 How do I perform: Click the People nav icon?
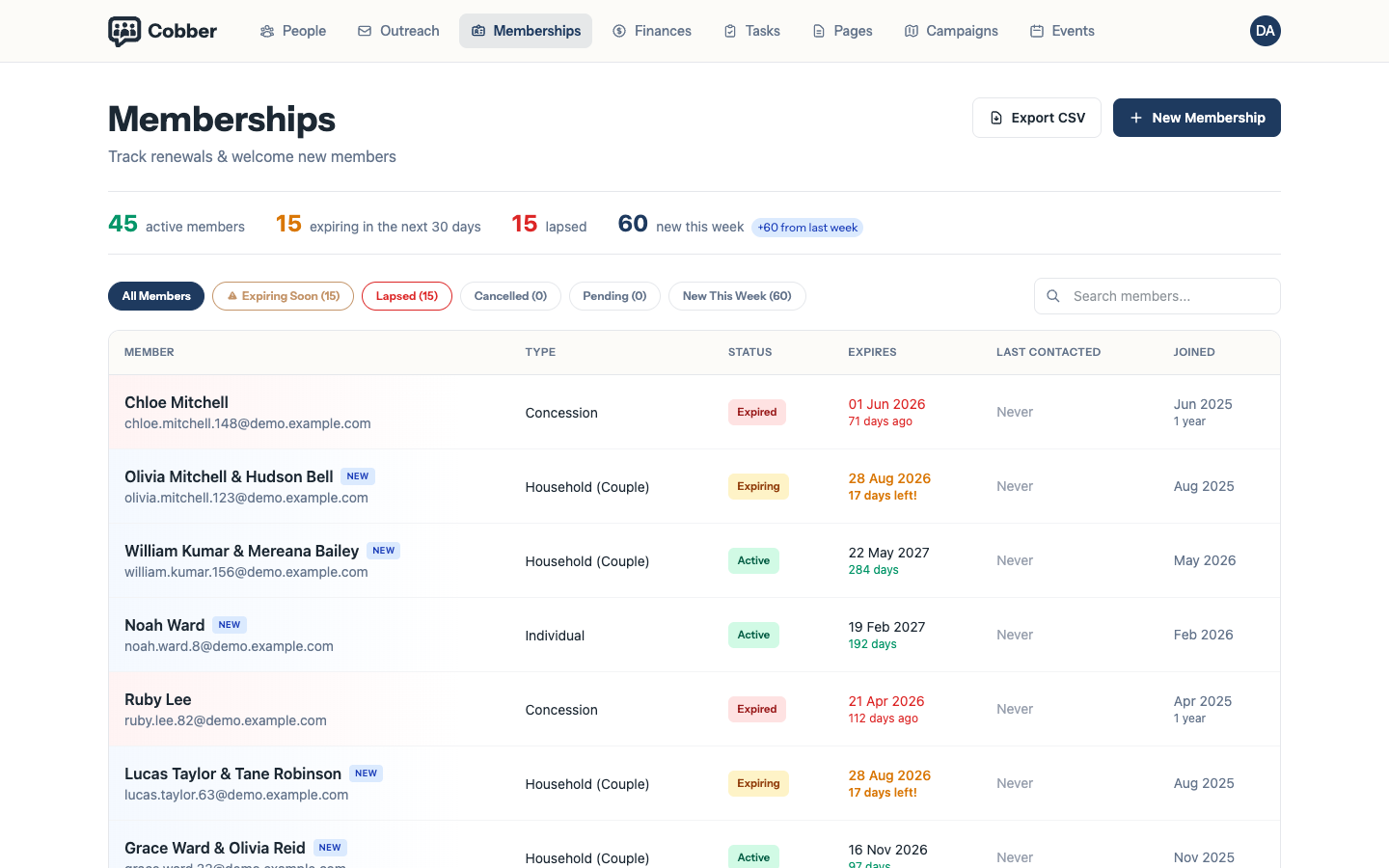267,31
